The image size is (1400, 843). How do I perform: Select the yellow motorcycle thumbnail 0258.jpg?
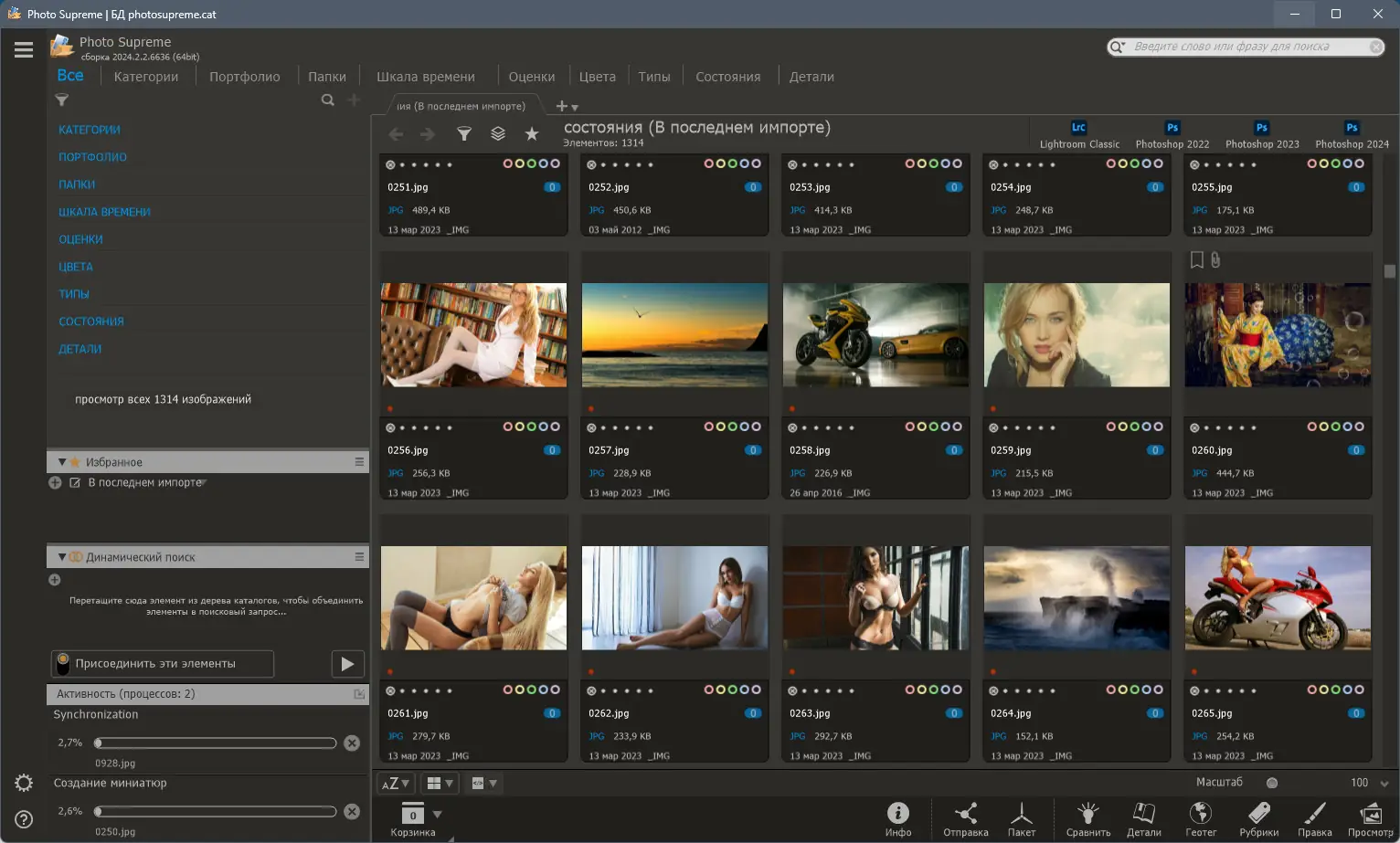pyautogui.click(x=875, y=334)
